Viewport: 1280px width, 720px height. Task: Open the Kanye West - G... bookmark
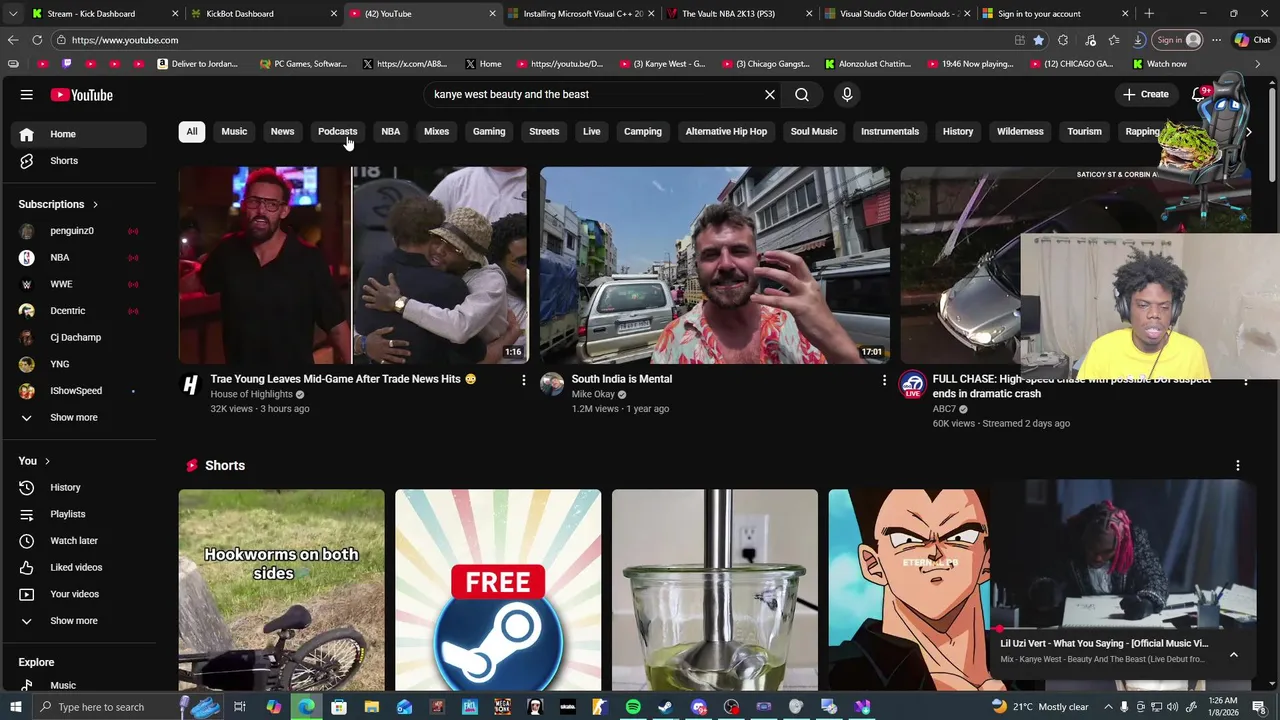pyautogui.click(x=662, y=64)
